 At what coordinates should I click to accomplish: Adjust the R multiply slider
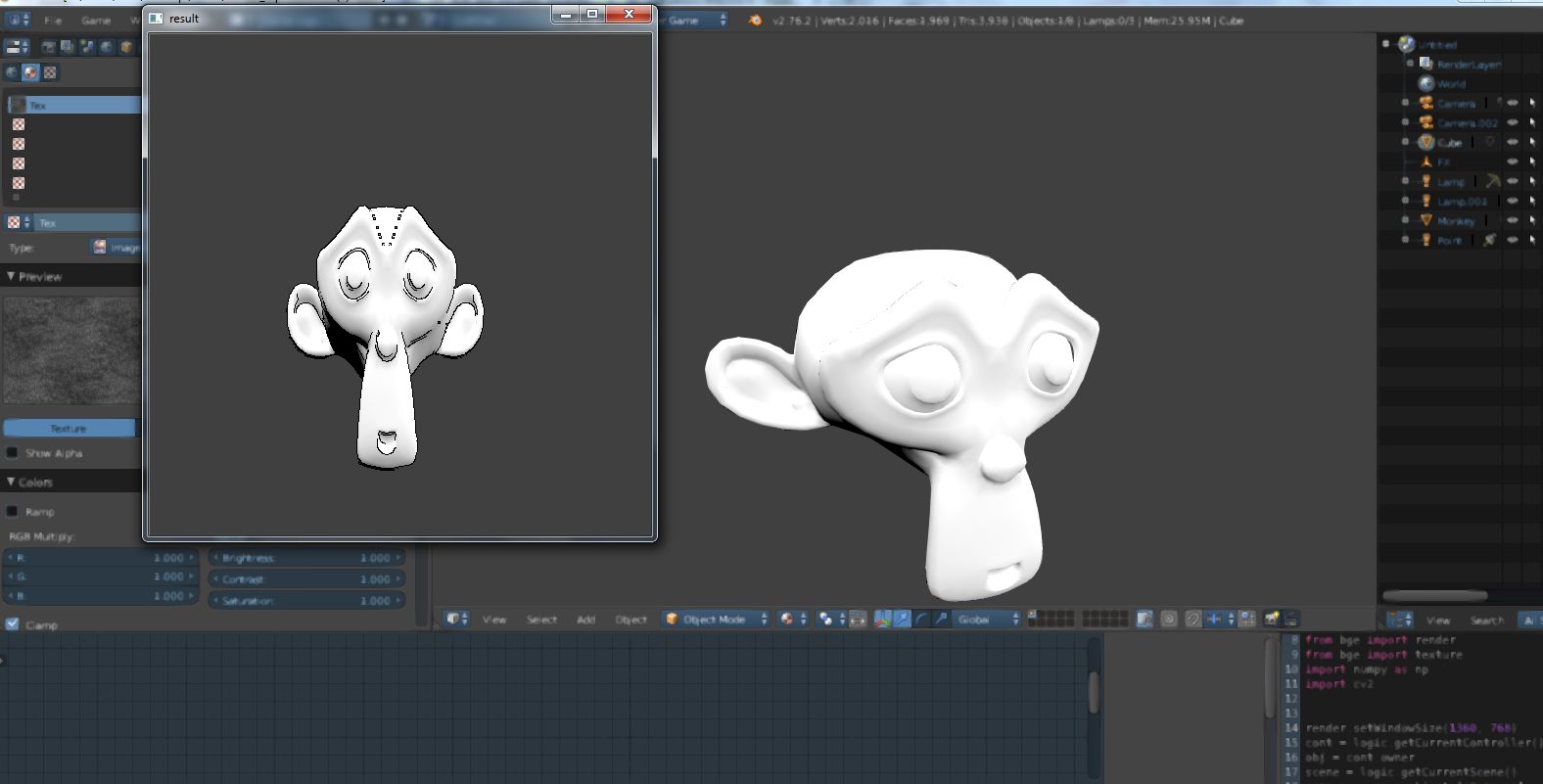(102, 558)
